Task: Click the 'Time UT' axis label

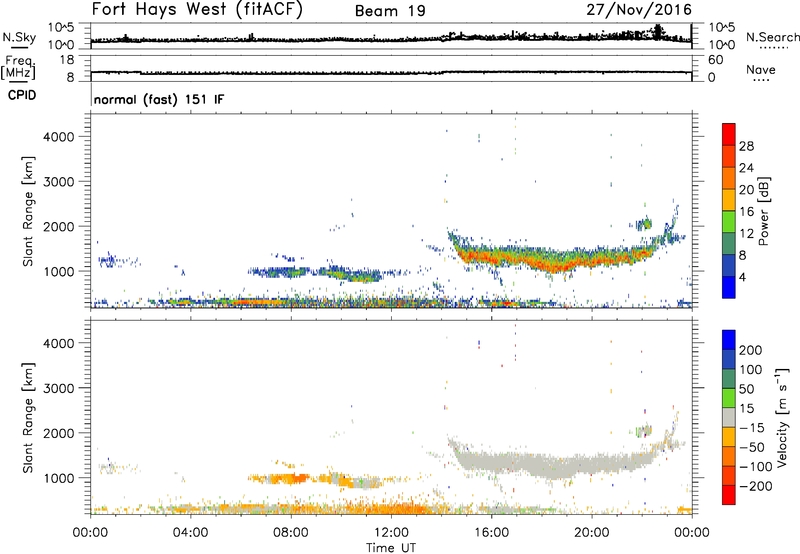Action: tap(391, 548)
